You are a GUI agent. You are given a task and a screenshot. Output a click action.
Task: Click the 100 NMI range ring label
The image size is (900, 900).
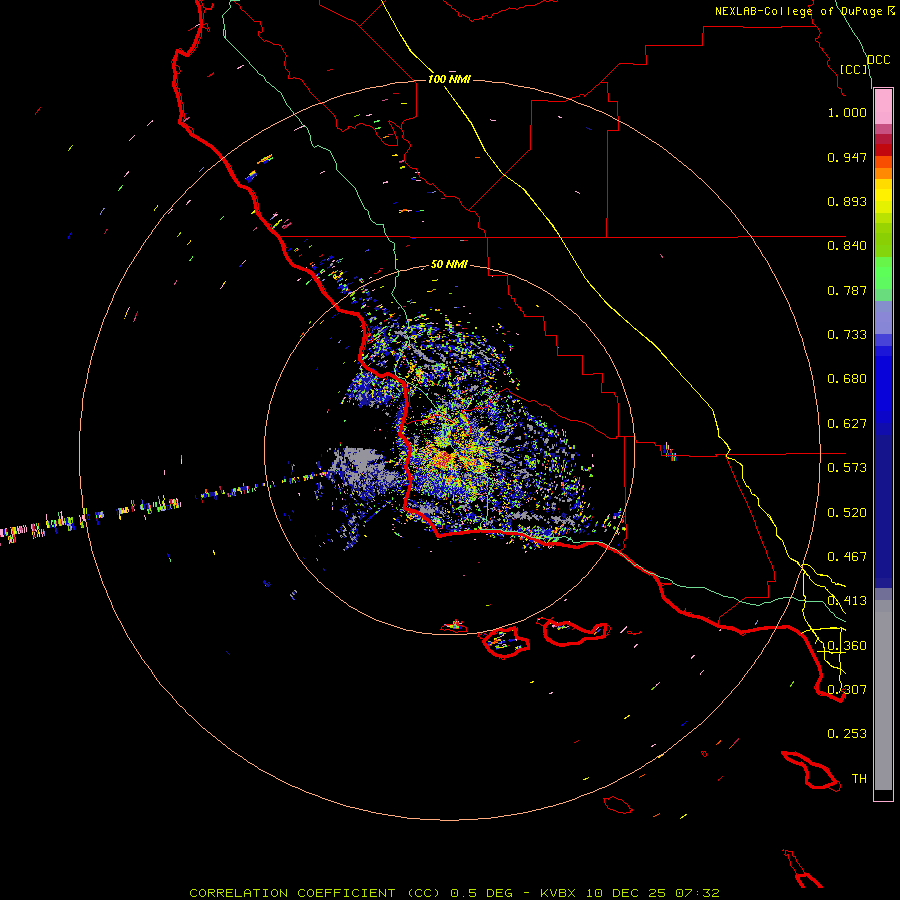click(449, 79)
